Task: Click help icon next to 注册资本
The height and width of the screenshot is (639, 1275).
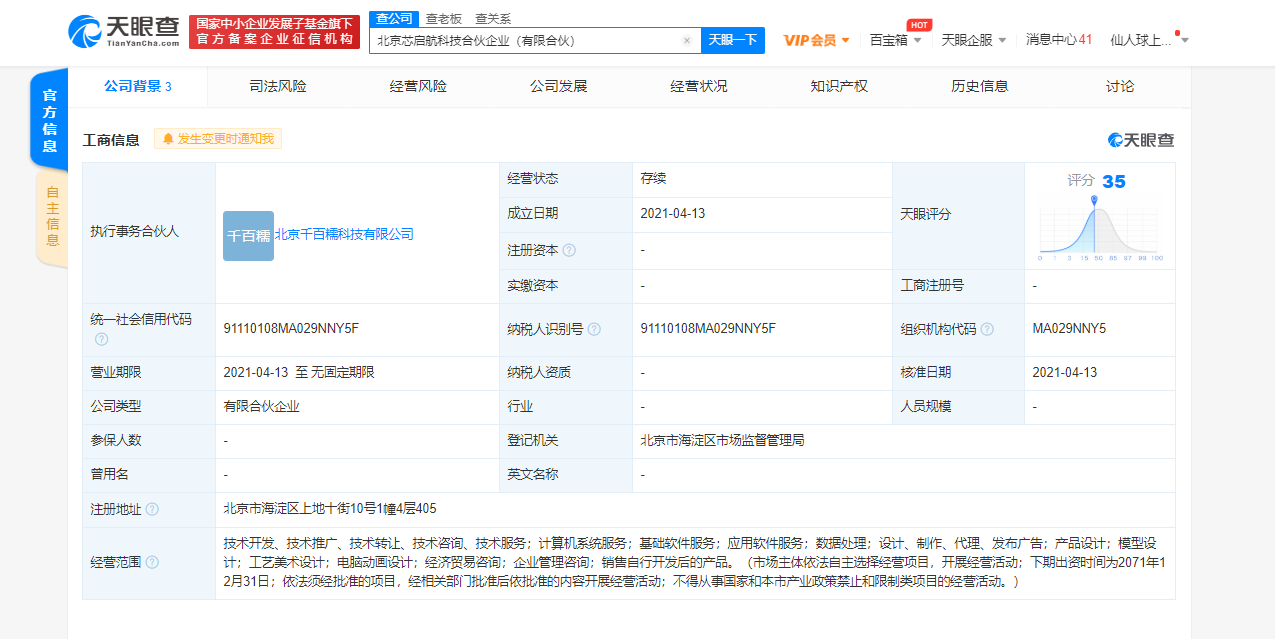Action: tap(569, 250)
